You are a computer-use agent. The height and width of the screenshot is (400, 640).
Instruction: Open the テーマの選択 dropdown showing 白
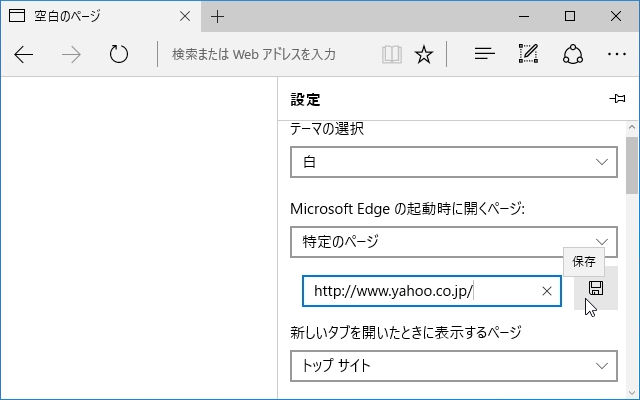pos(454,162)
